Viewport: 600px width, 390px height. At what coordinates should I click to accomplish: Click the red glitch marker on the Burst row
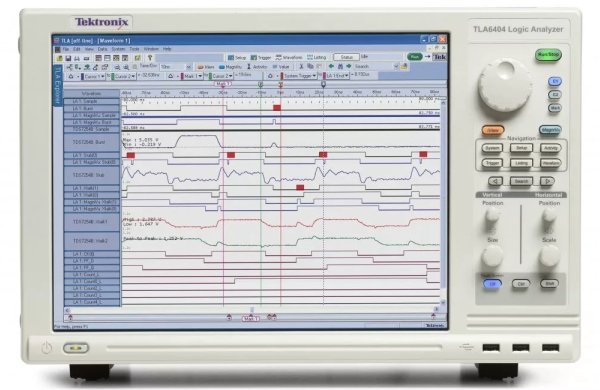277,108
